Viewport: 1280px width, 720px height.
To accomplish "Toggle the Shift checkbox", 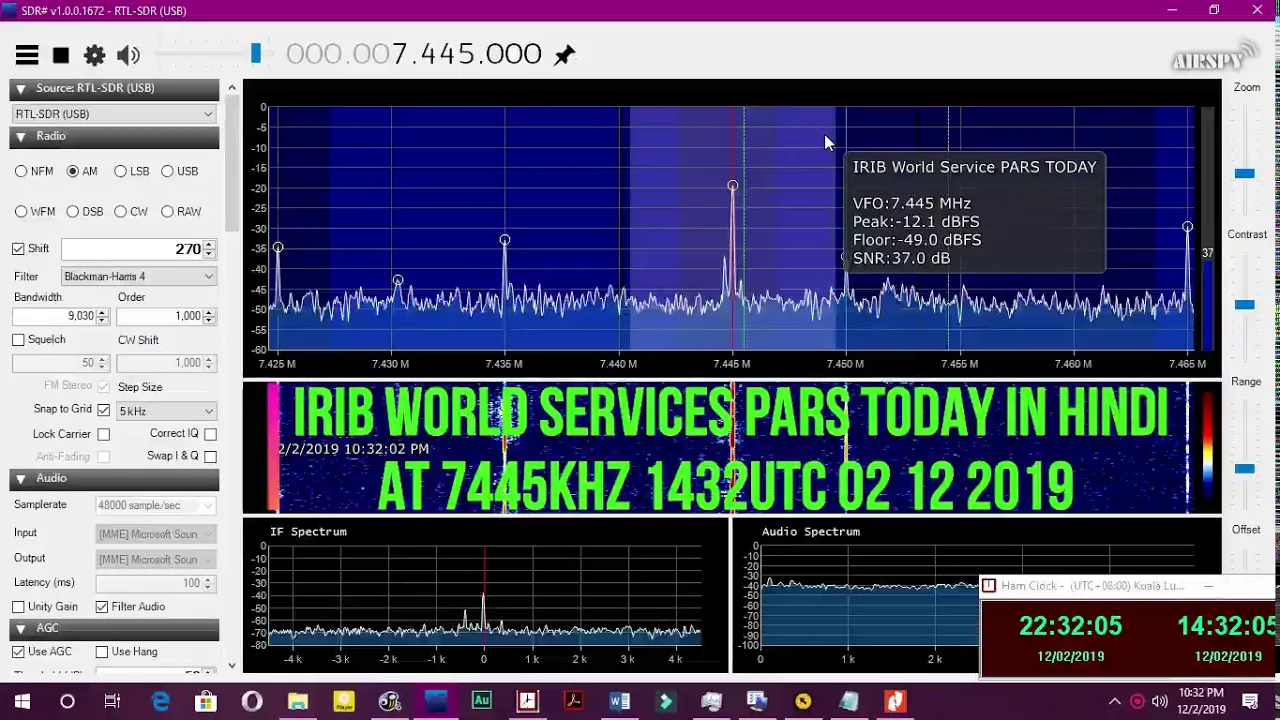I will 18,249.
